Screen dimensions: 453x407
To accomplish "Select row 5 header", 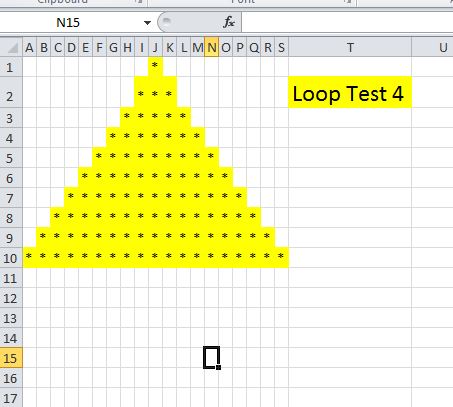I will coord(11,158).
